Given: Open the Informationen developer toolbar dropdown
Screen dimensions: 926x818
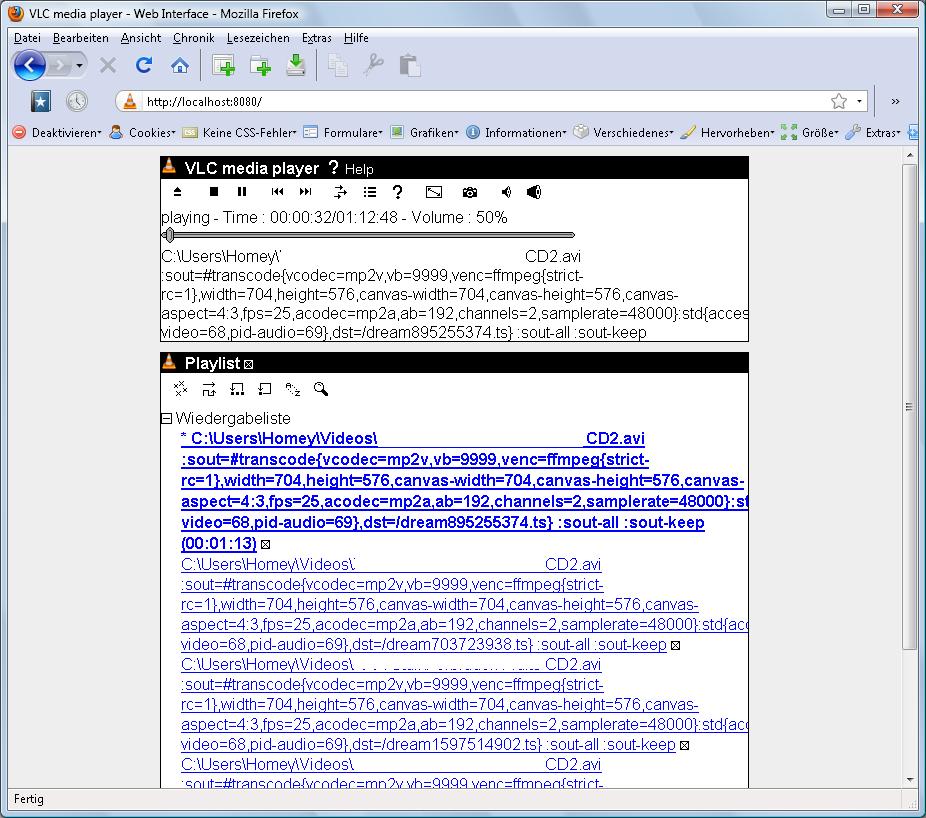Looking at the screenshot, I should pos(516,133).
